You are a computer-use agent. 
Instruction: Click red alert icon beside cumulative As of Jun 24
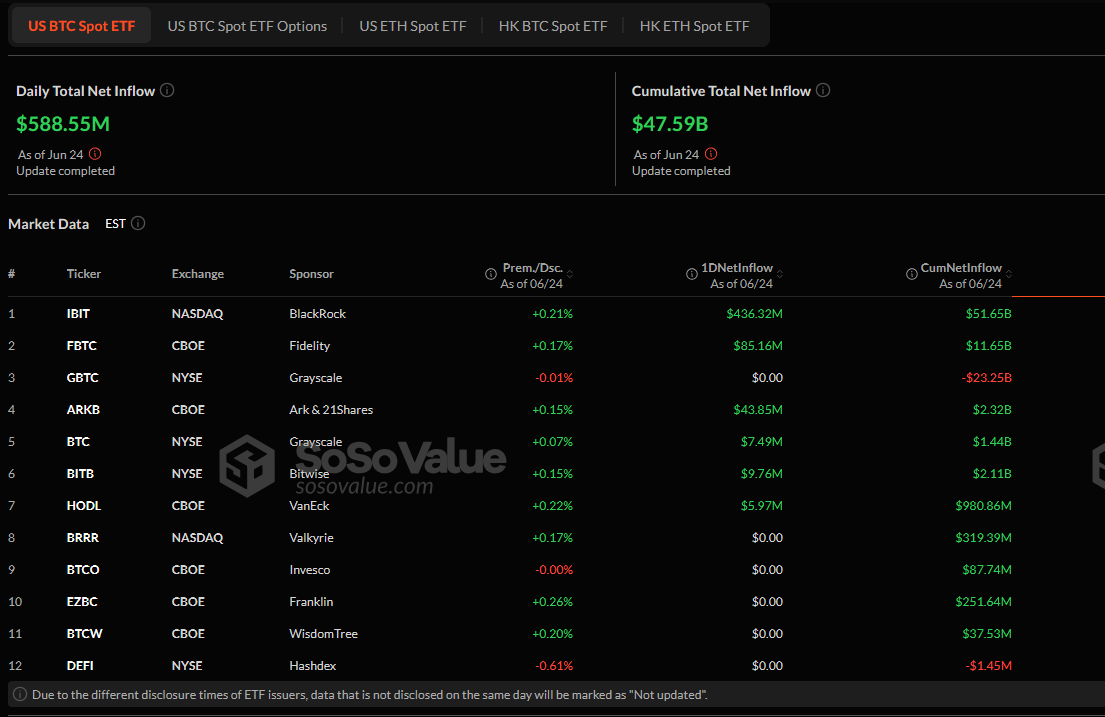coord(711,154)
